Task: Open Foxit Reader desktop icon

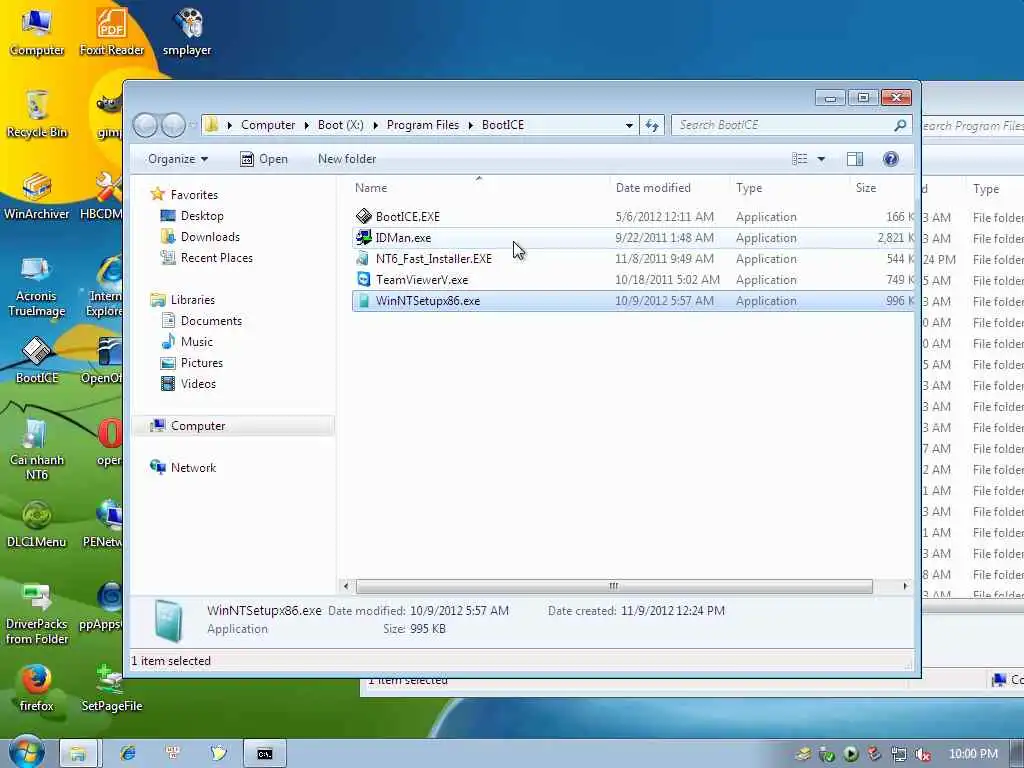Action: tap(112, 31)
